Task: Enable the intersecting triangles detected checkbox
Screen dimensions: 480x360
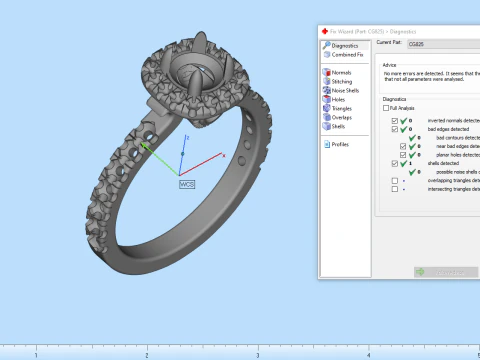Action: [395, 189]
